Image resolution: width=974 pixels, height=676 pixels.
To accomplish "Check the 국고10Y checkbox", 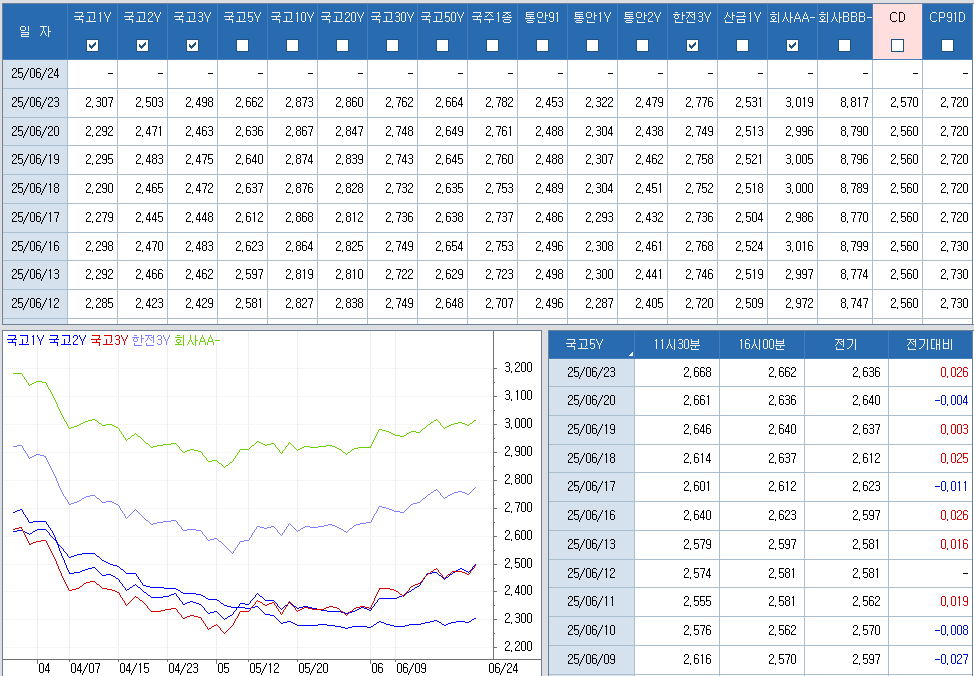I will [x=293, y=45].
